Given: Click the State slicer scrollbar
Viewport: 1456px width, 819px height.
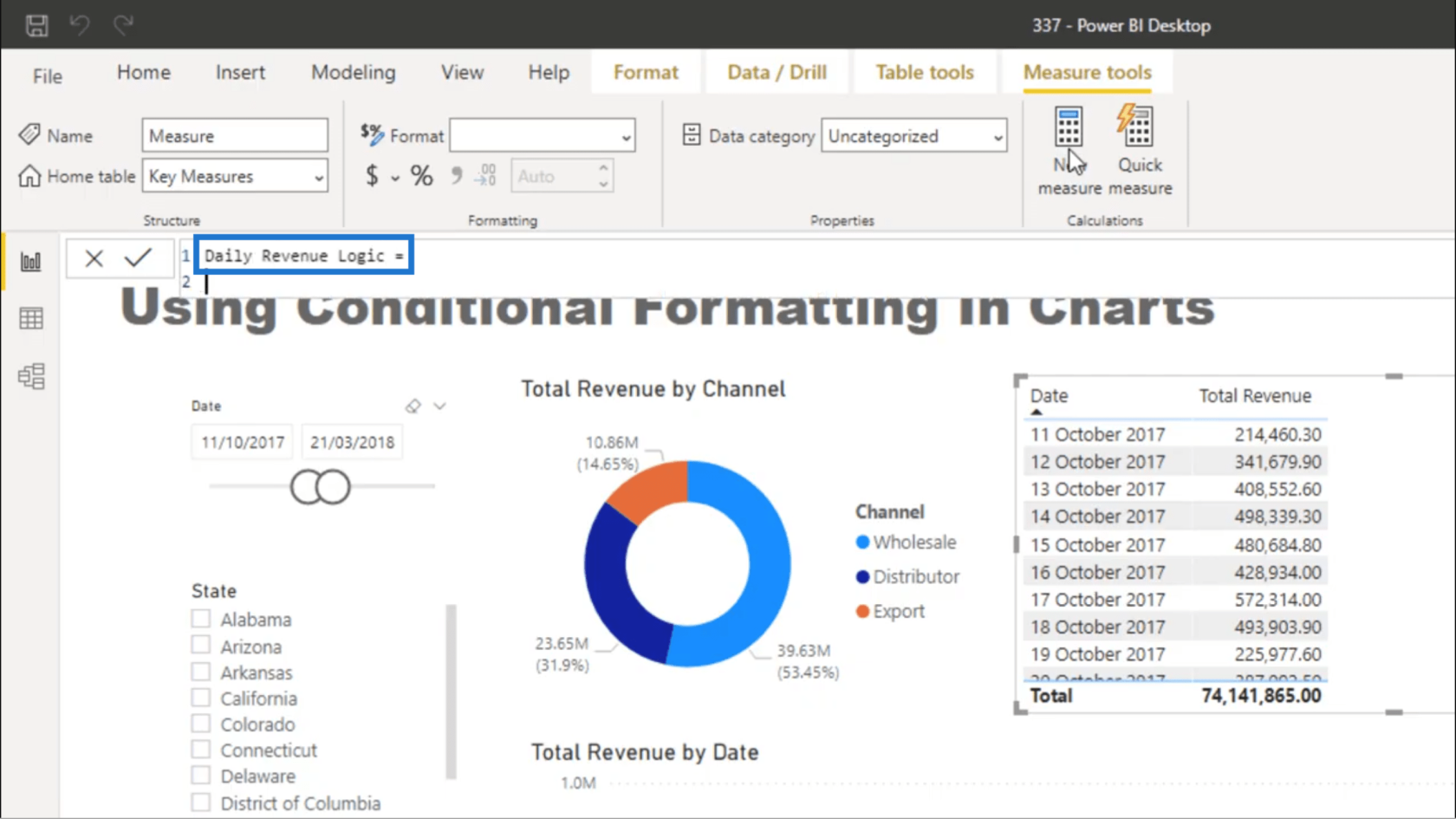Looking at the screenshot, I should (451, 691).
